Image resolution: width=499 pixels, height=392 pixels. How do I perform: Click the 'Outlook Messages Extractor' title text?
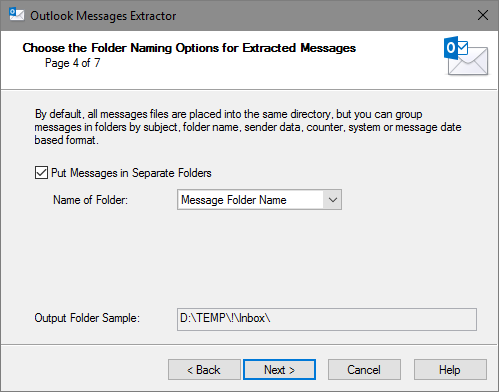pyautogui.click(x=103, y=16)
